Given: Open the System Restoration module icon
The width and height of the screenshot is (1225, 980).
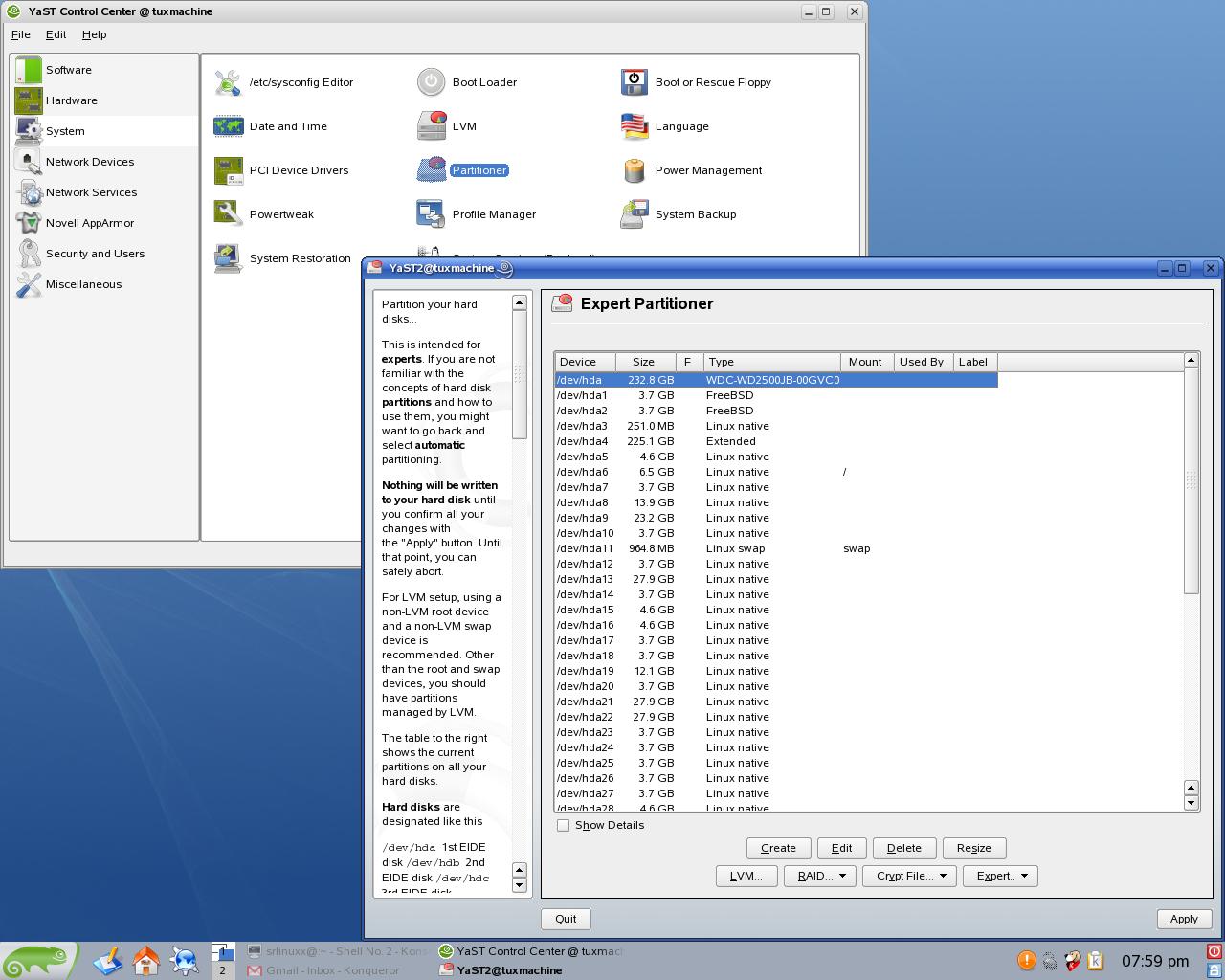Looking at the screenshot, I should click(x=228, y=258).
